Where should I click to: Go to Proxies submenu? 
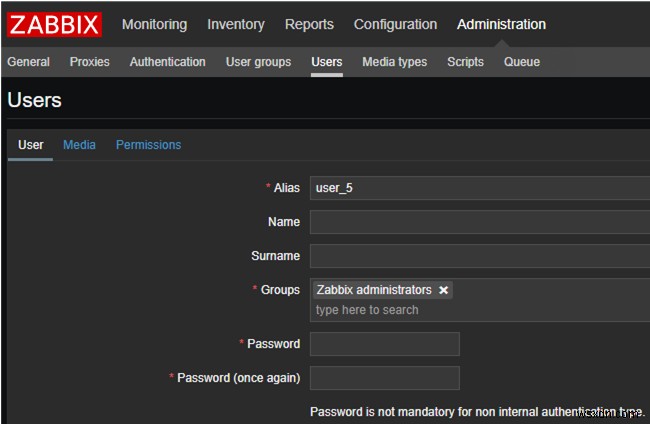click(x=90, y=62)
